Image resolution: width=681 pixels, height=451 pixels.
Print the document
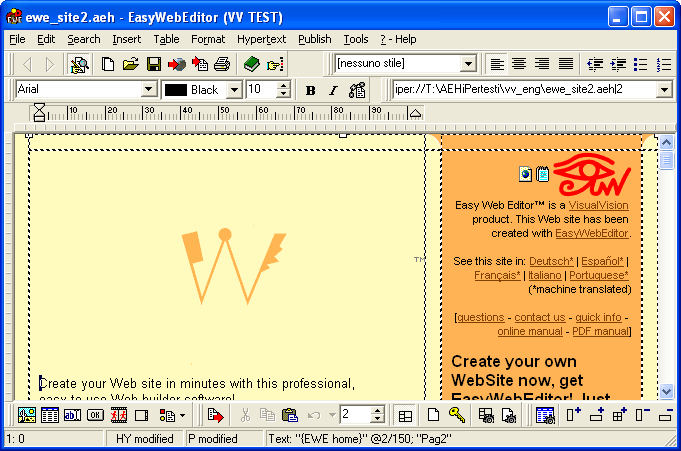[222, 64]
